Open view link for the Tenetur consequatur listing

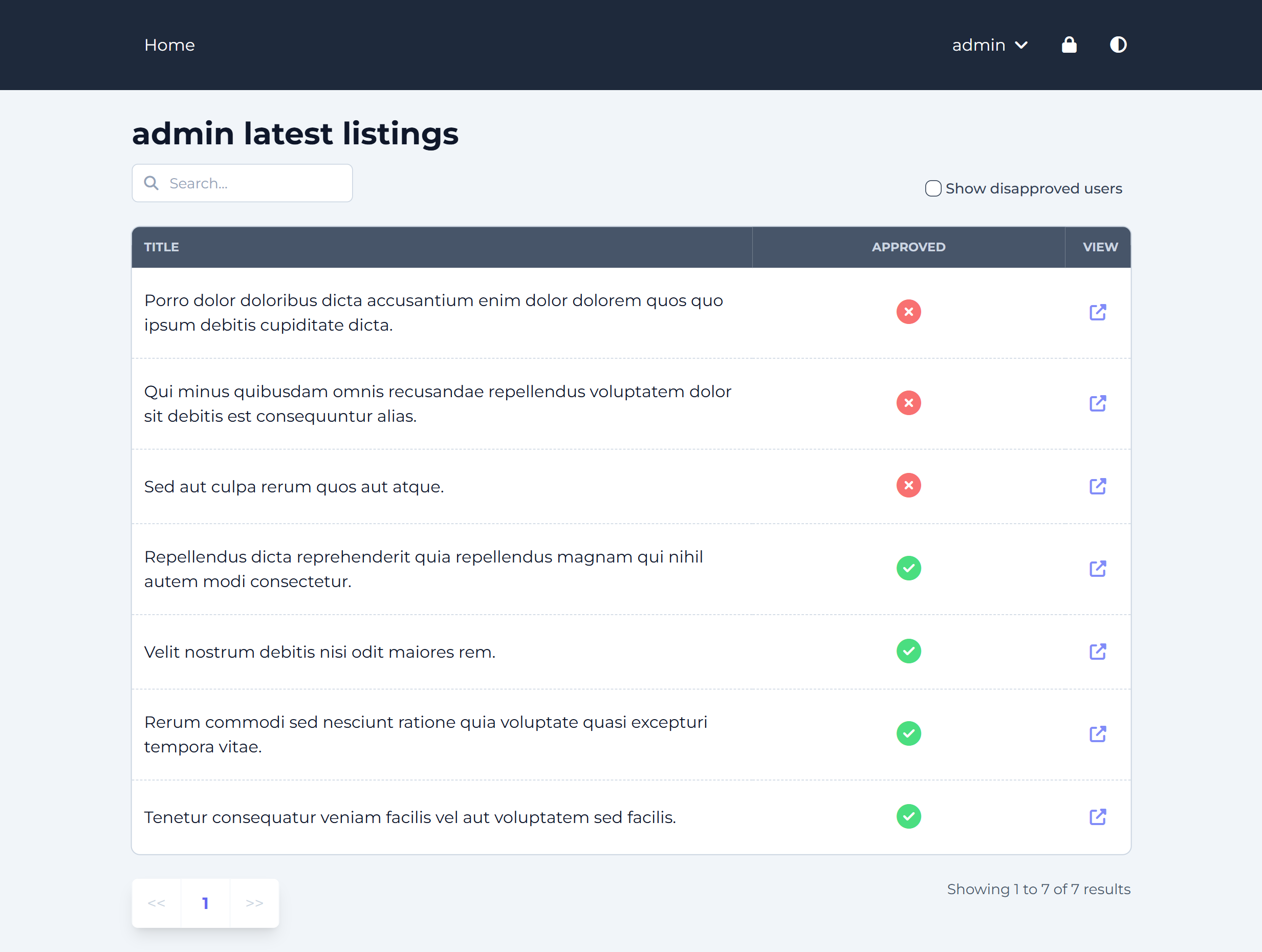[x=1097, y=817]
